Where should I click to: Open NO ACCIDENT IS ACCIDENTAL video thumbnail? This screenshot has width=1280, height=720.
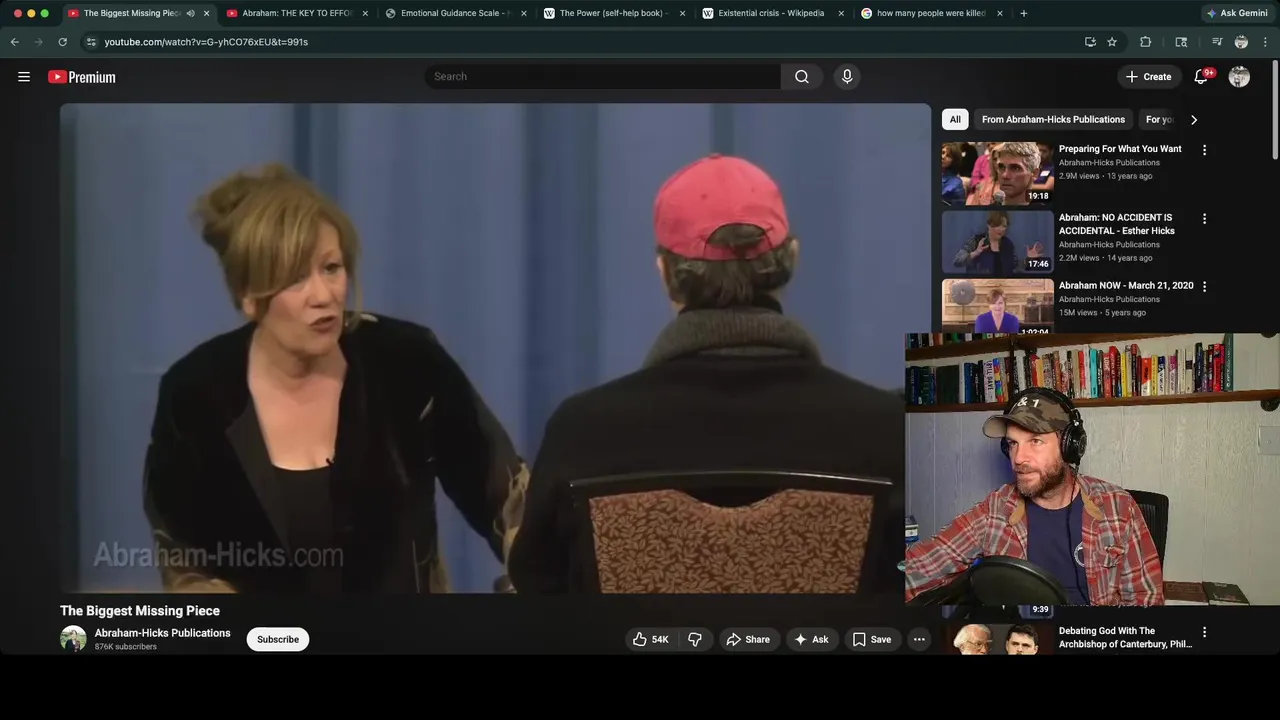coord(997,241)
